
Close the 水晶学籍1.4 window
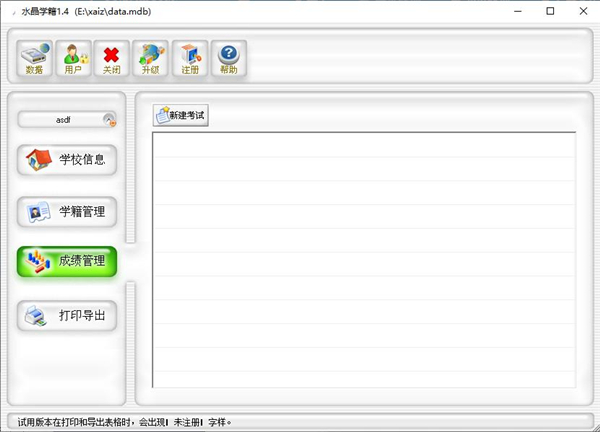coord(583,11)
